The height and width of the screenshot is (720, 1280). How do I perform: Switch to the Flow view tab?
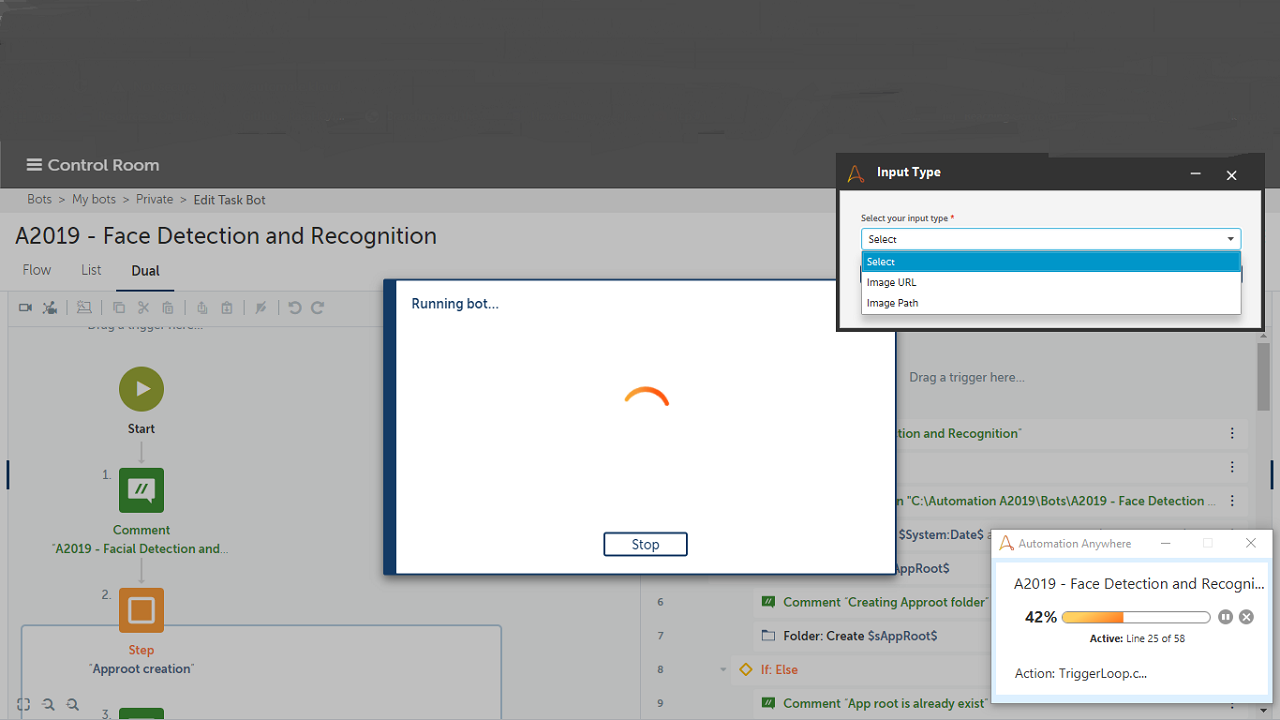pos(37,270)
